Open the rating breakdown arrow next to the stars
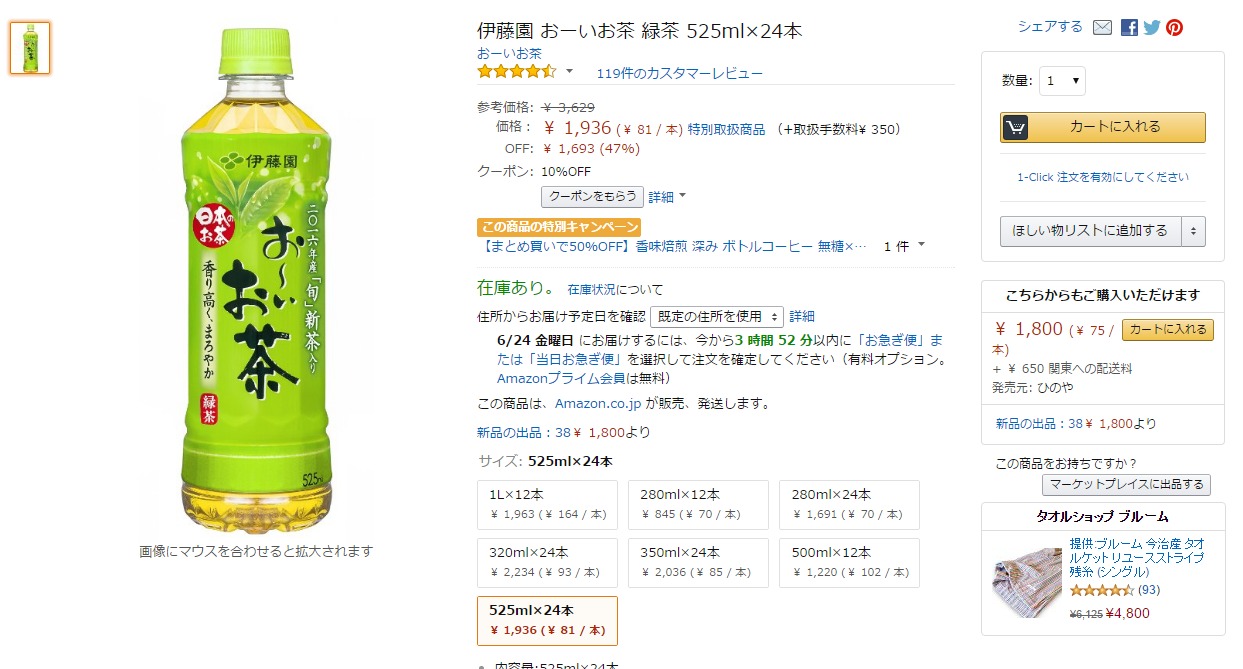The image size is (1243, 669). pyautogui.click(x=570, y=71)
